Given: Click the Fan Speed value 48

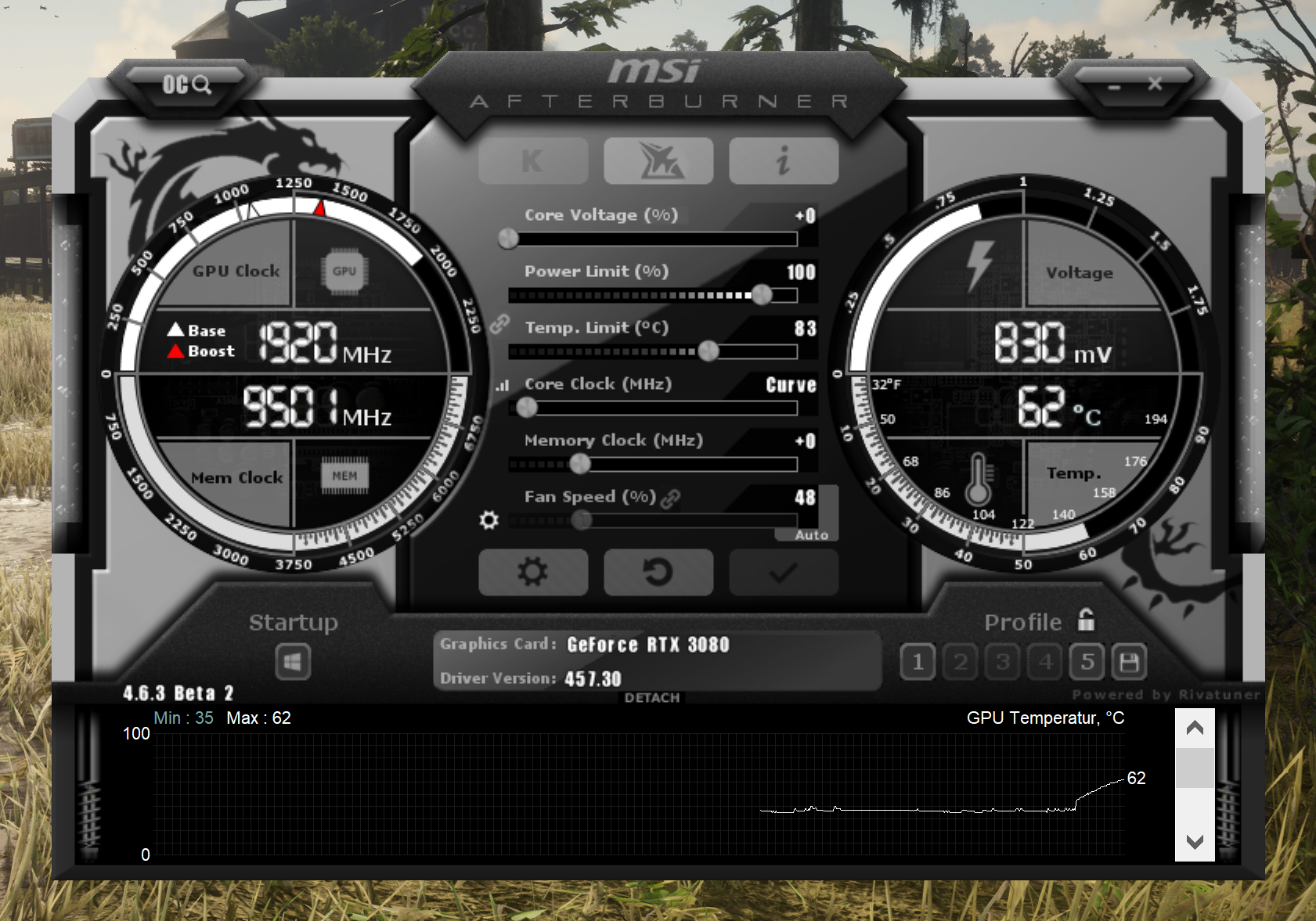Looking at the screenshot, I should coord(806,498).
